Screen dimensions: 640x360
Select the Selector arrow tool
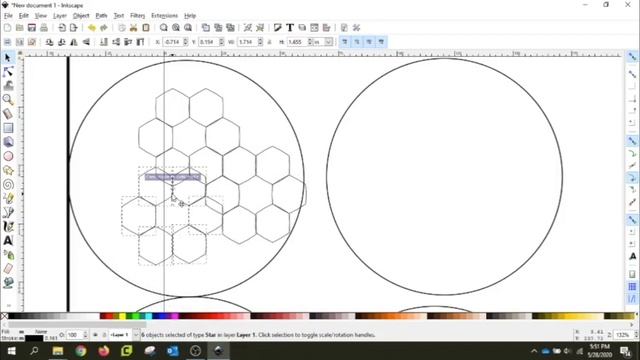(x=8, y=58)
